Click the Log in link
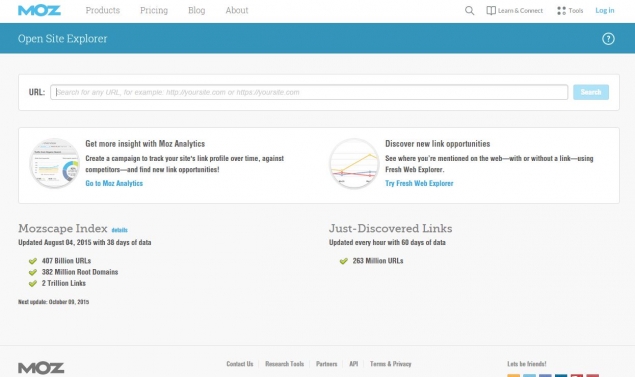Image resolution: width=635 pixels, height=377 pixels. [605, 11]
